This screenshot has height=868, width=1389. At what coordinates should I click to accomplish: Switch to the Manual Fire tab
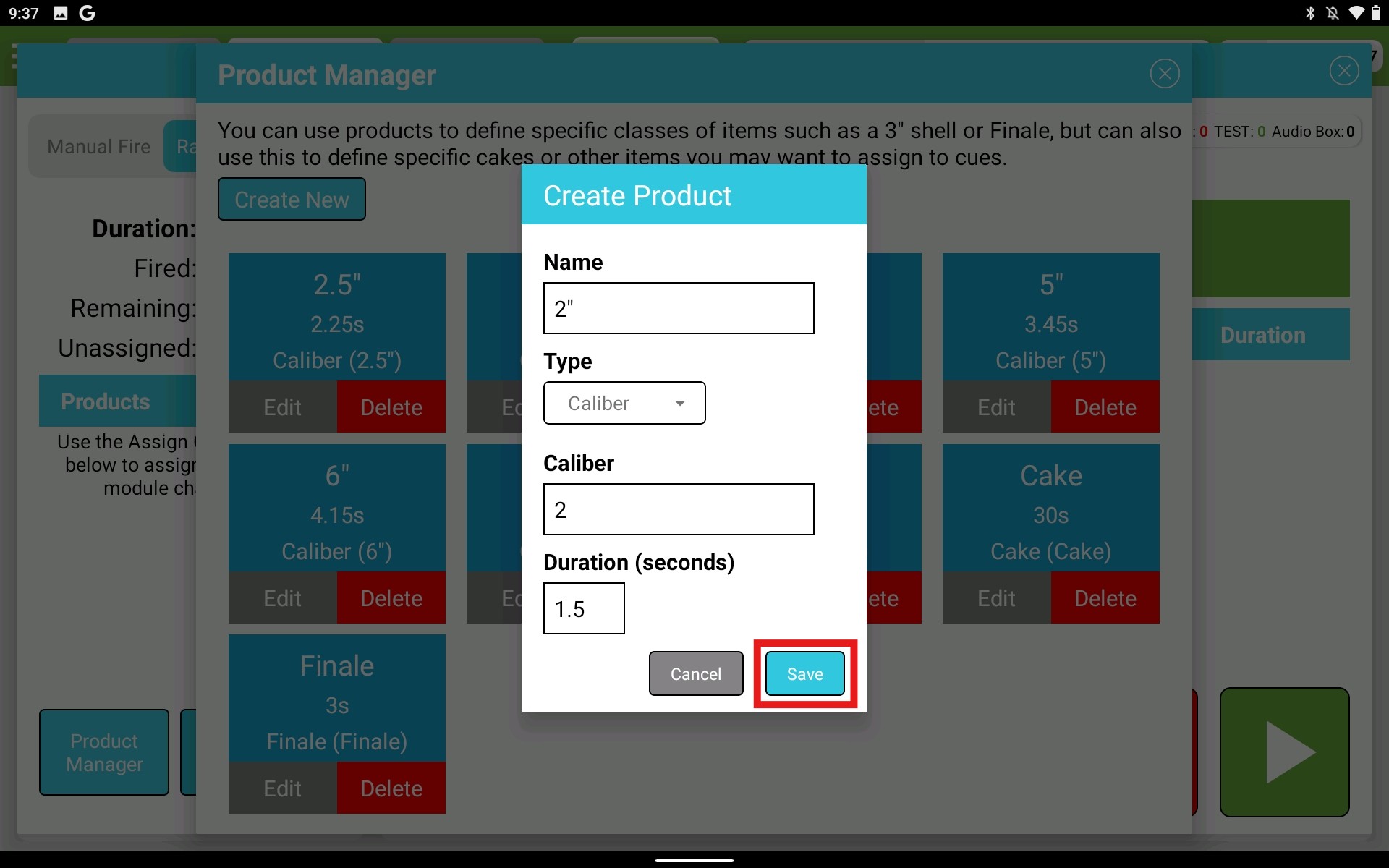(x=98, y=146)
